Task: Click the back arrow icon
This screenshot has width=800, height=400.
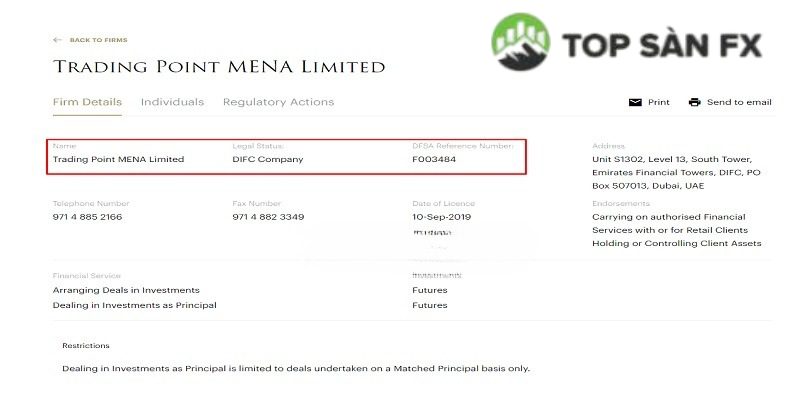Action: (x=57, y=40)
